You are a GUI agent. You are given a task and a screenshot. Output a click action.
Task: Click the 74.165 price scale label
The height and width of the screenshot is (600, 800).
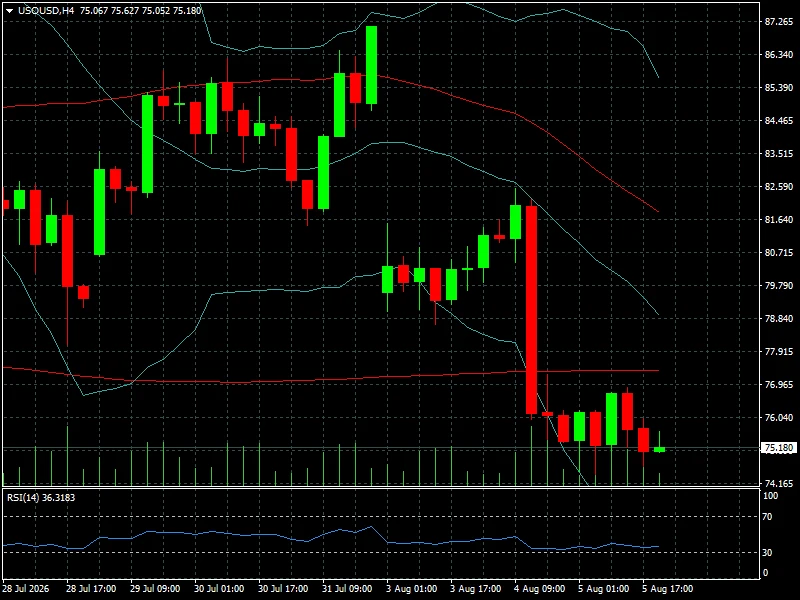point(779,483)
